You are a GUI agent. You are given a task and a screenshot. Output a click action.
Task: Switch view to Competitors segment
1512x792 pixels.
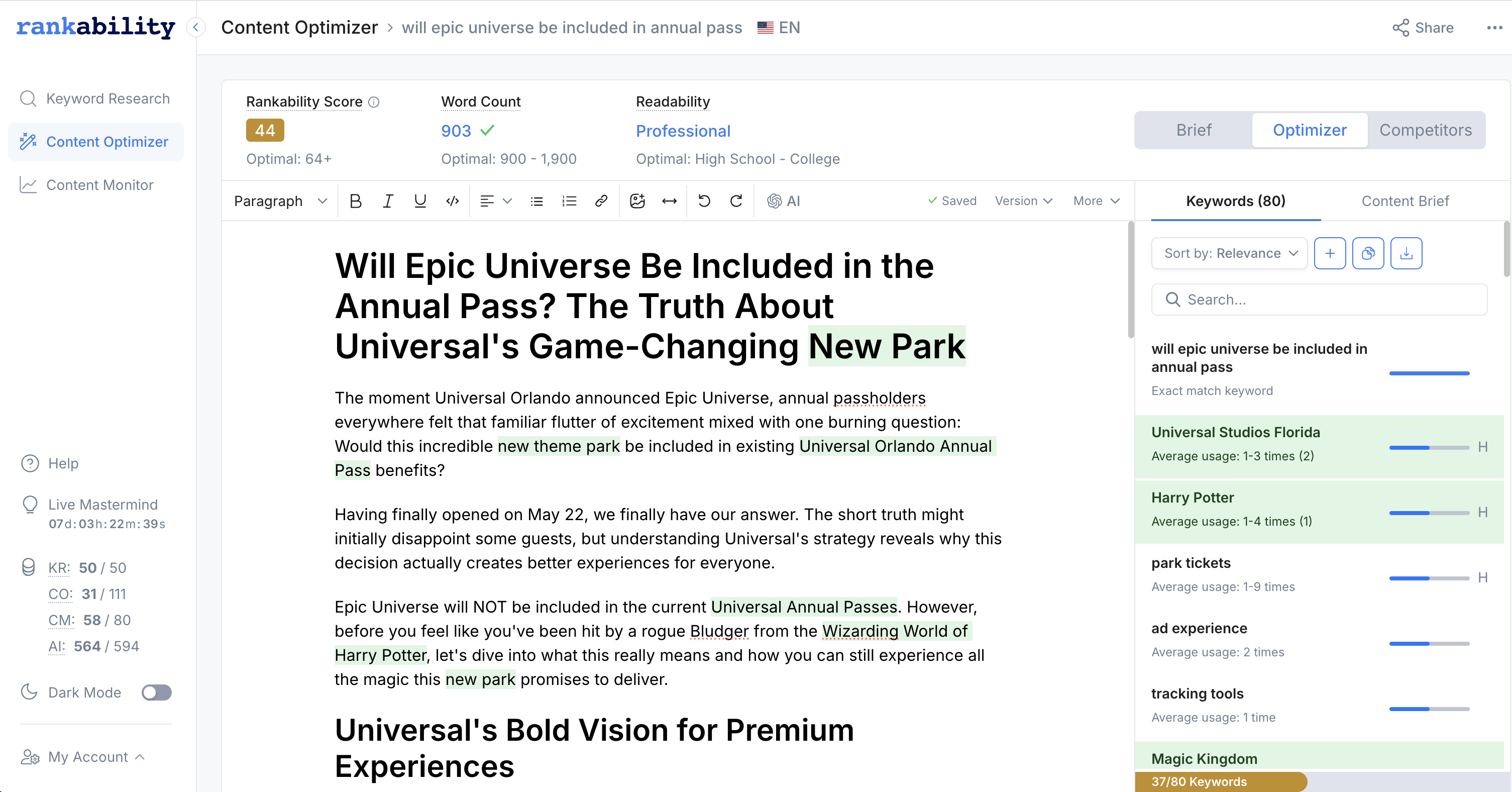pyautogui.click(x=1425, y=130)
